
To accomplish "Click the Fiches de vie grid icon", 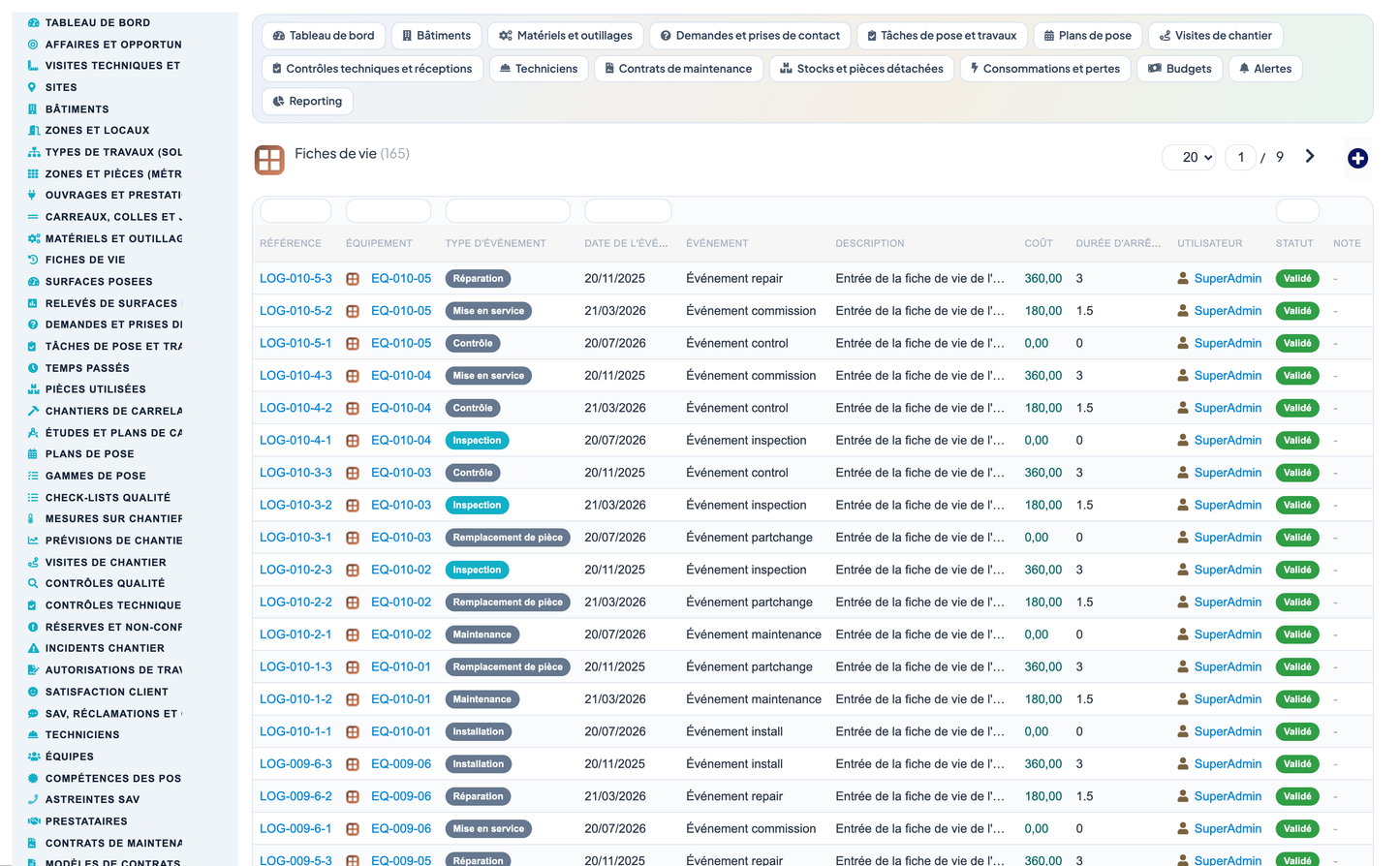I will point(269,160).
